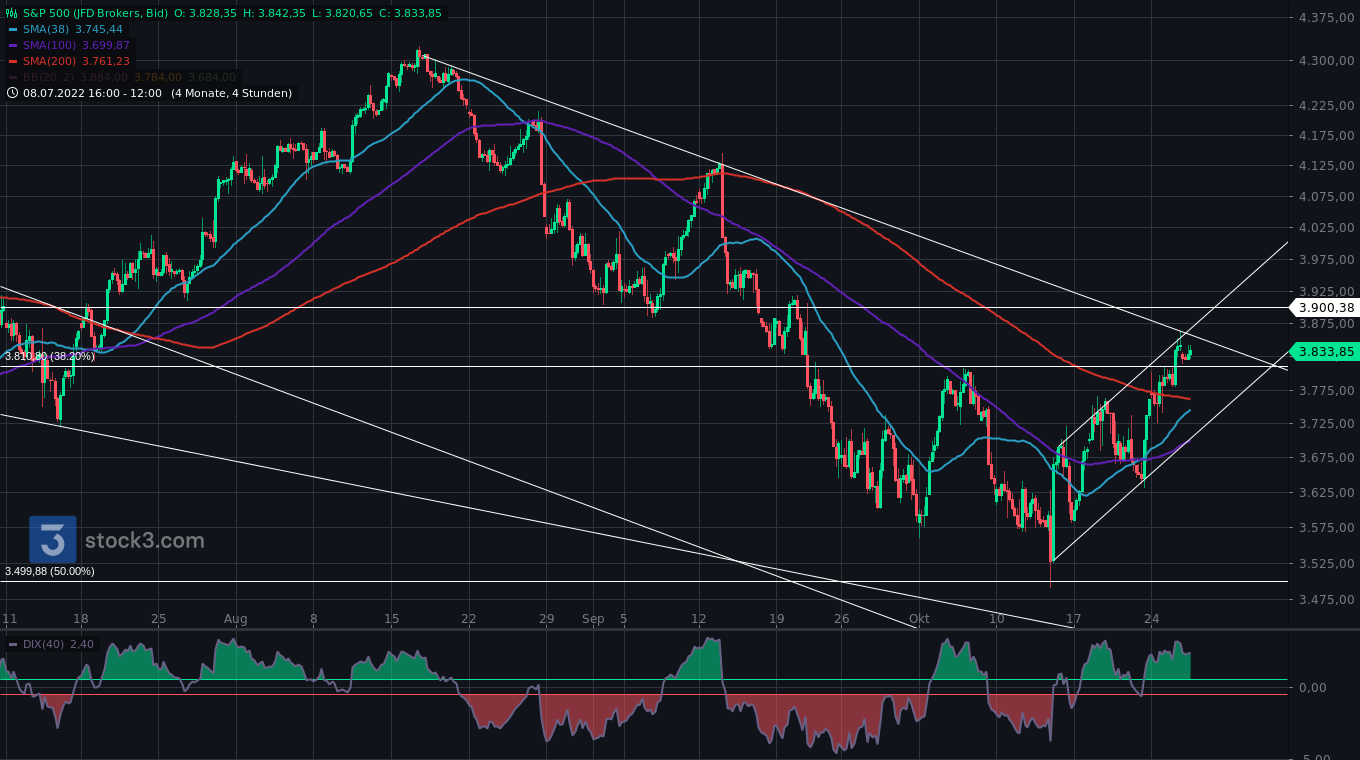Click the blue color dash of SMA(38)
The image size is (1360, 760).
tap(14, 30)
